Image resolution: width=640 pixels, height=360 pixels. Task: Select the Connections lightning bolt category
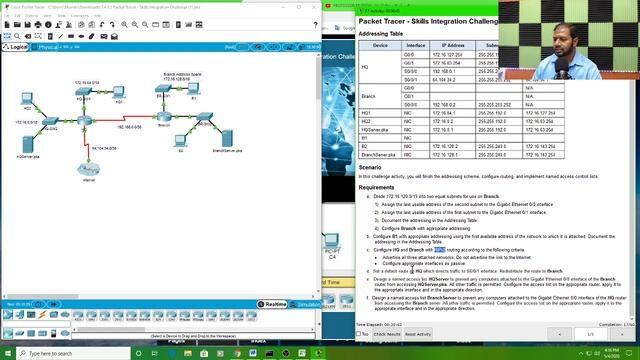[x=42, y=314]
